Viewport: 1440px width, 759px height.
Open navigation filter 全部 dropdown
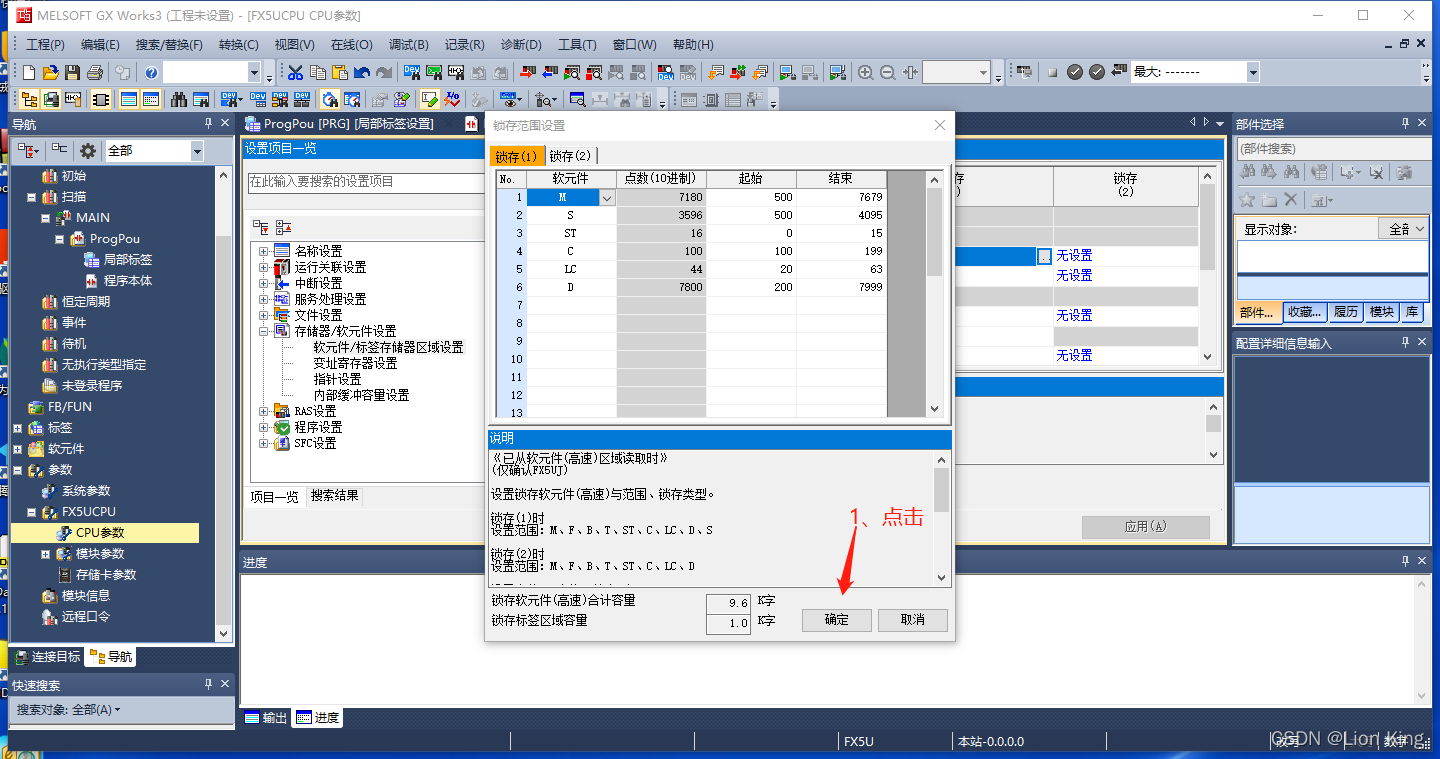click(197, 151)
